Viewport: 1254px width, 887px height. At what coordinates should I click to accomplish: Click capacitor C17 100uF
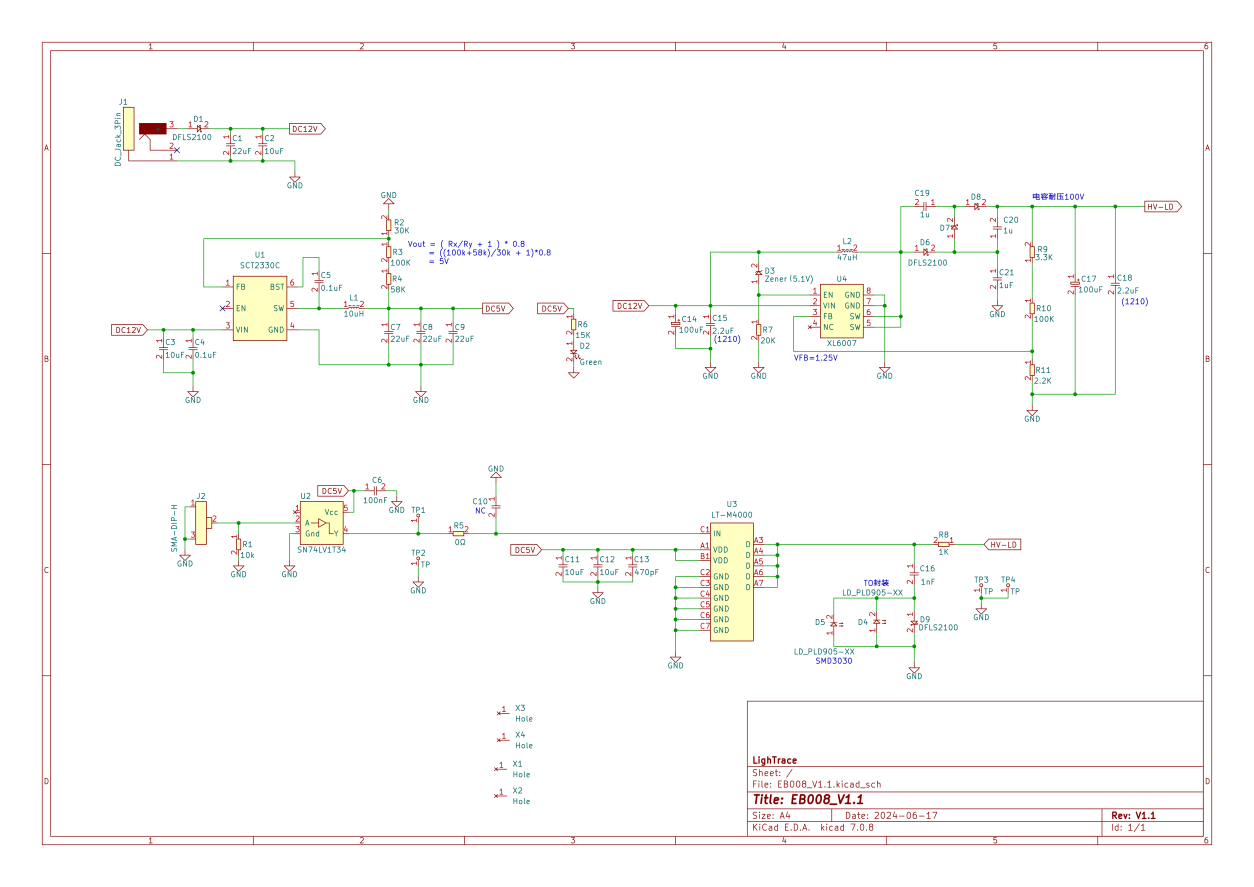click(1076, 284)
